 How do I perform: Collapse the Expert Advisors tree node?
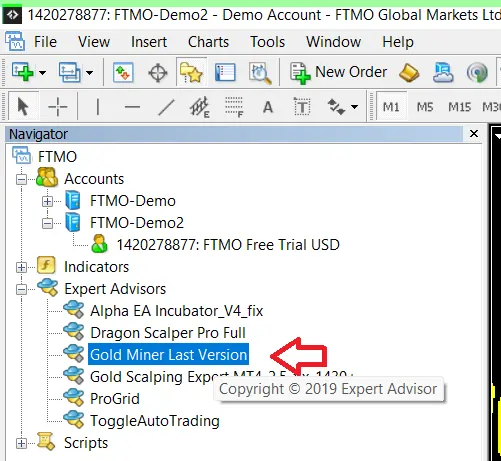click(21, 289)
